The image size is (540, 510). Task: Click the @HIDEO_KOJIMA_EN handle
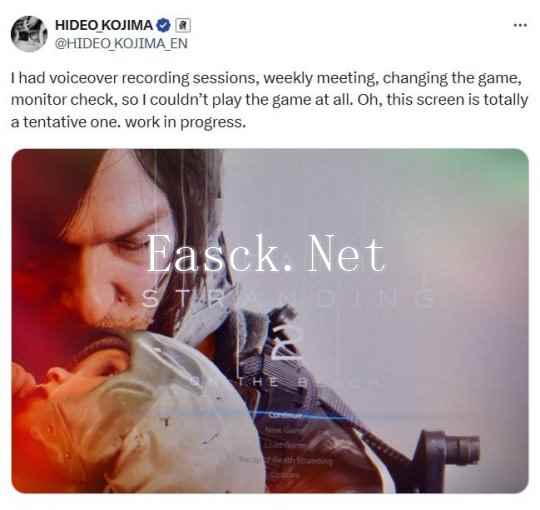(x=121, y=43)
